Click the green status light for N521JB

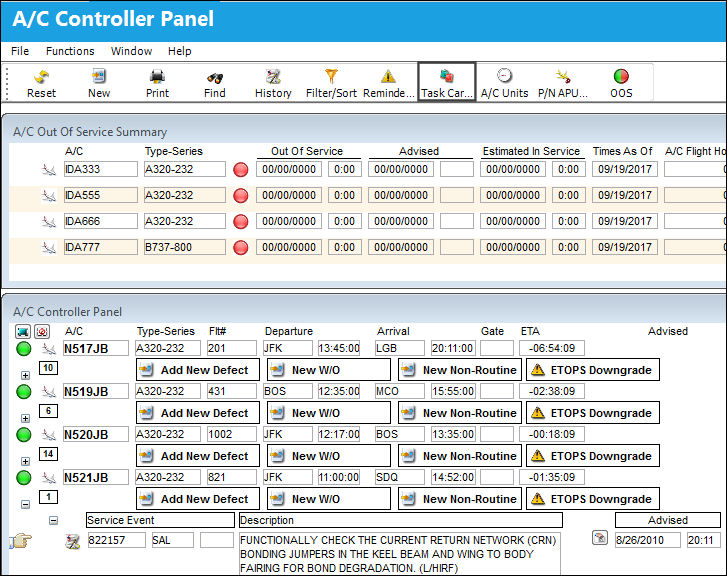[24, 478]
